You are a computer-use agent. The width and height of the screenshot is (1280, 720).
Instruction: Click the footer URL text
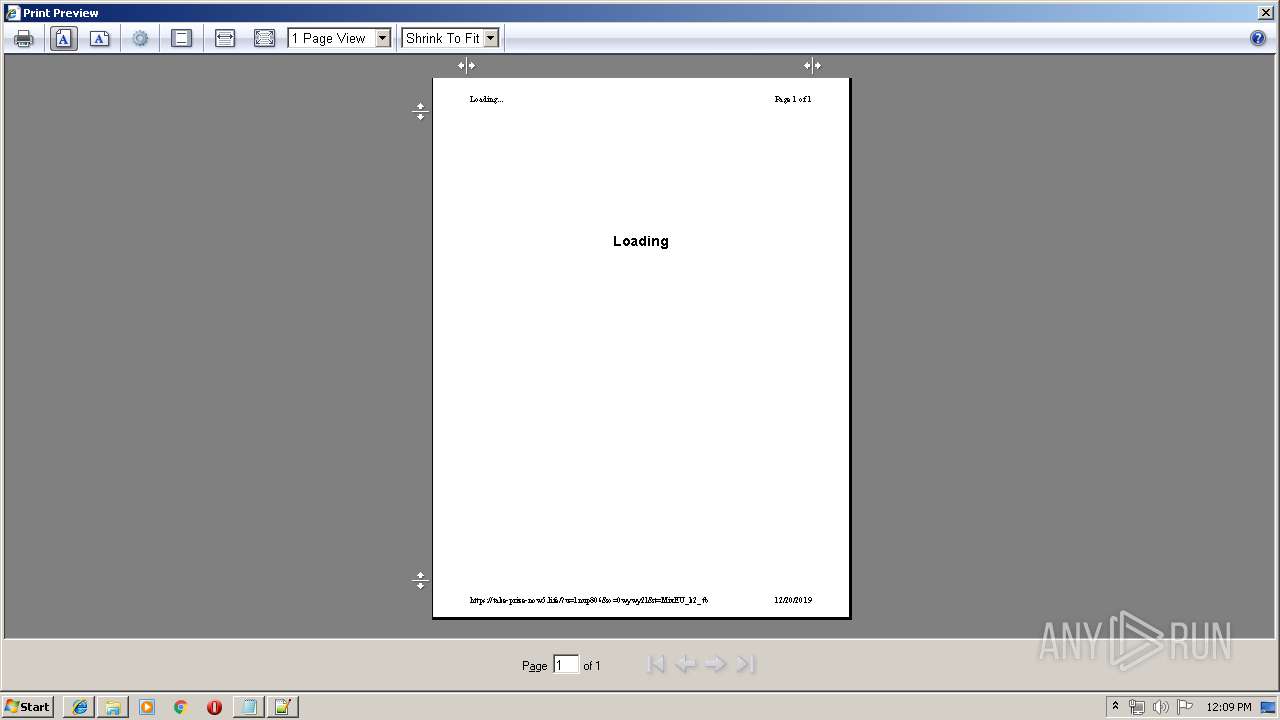589,600
